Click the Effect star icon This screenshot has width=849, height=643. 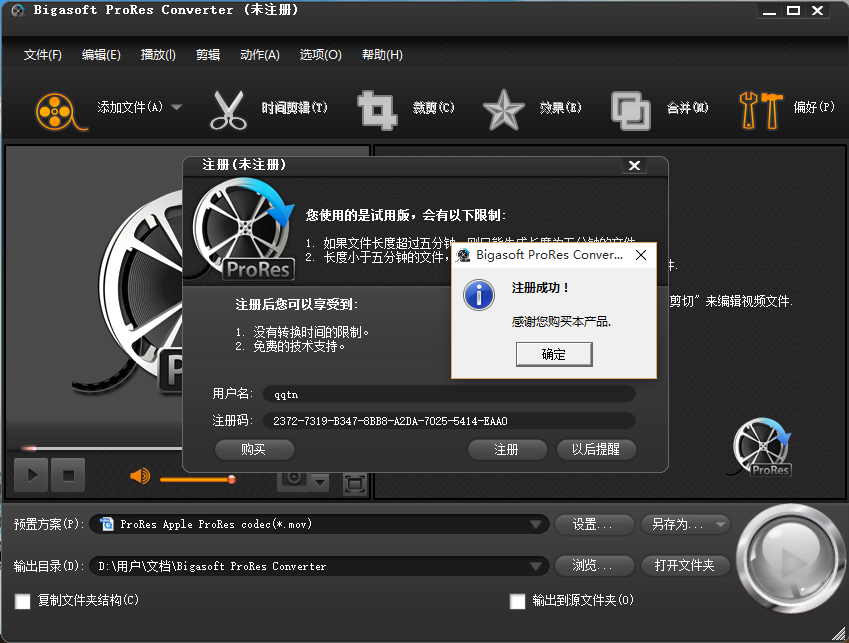(x=503, y=109)
